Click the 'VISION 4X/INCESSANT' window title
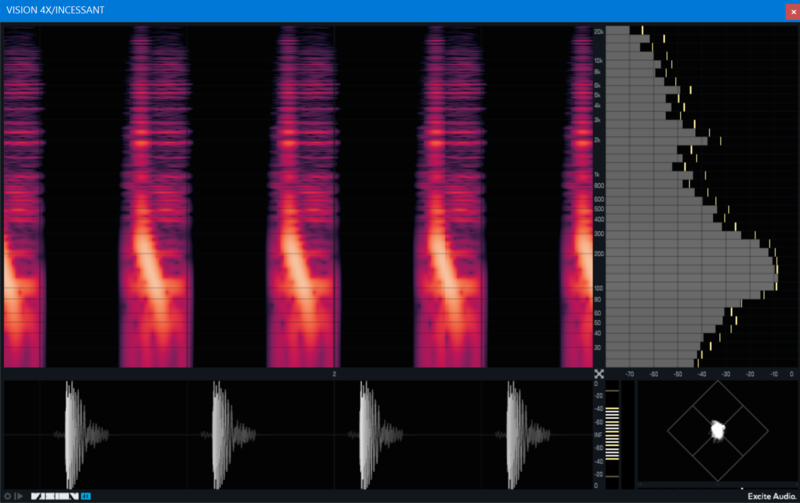Viewport: 800px width, 503px height. click(55, 10)
